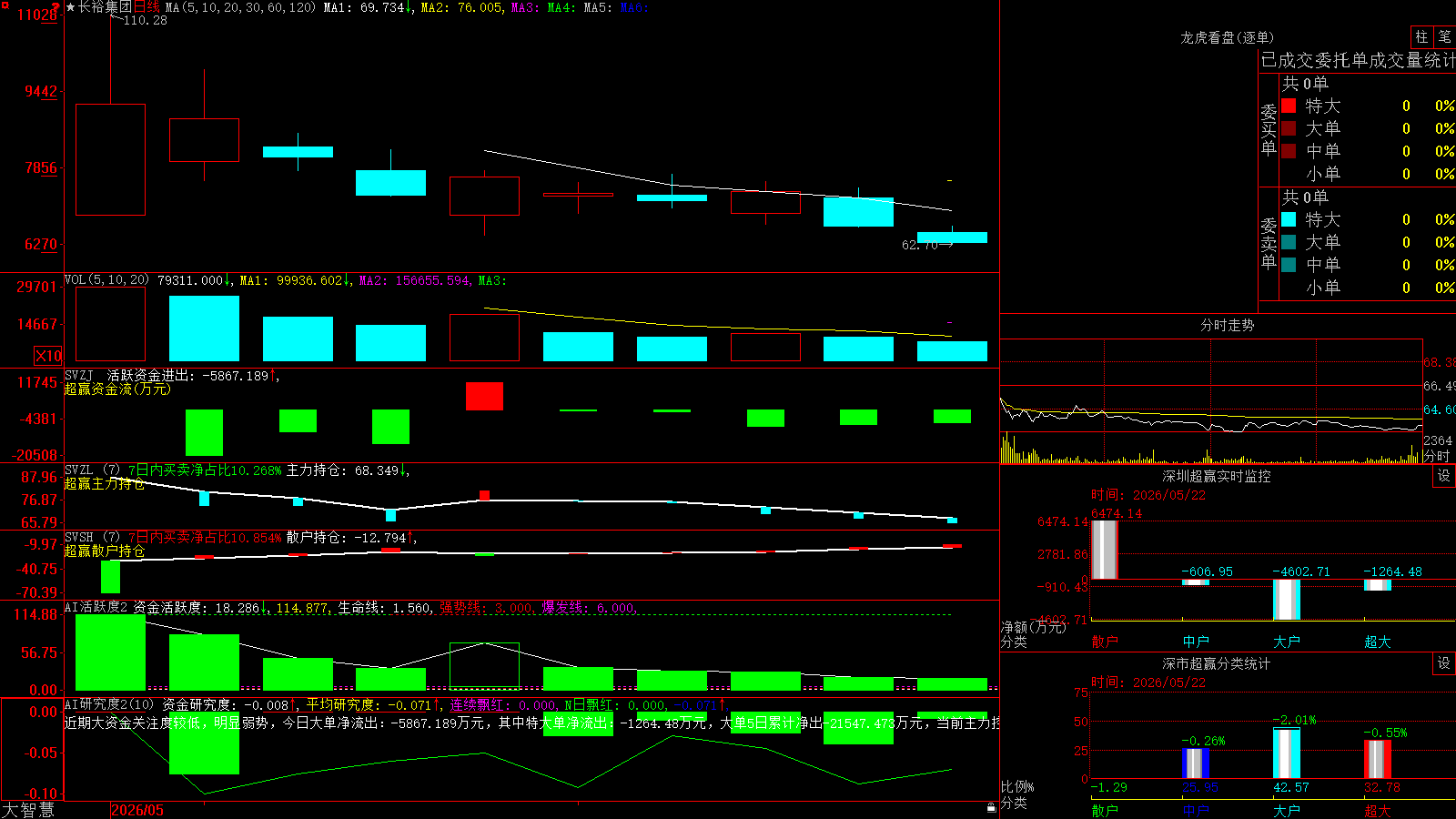The width and height of the screenshot is (1456, 819).
Task: Click the red question mark help icon
Action: point(56,7)
